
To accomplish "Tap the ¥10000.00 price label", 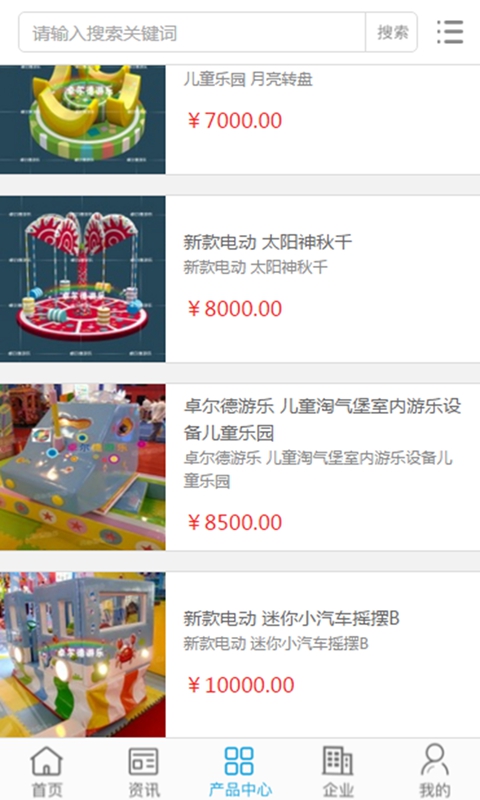I will click(x=241, y=685).
